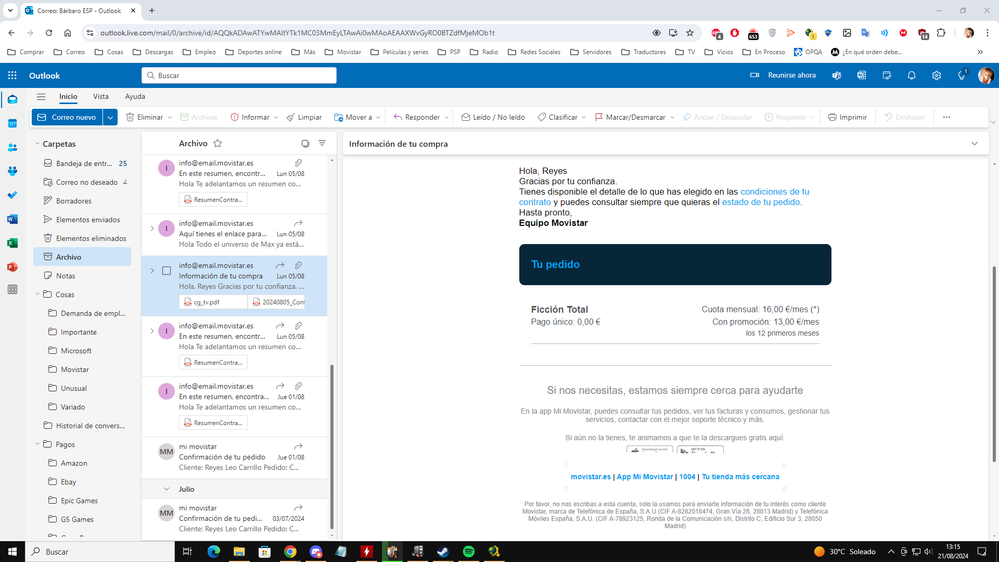Open Clasificar dropdown
The height and width of the screenshot is (562, 999).
coord(584,117)
